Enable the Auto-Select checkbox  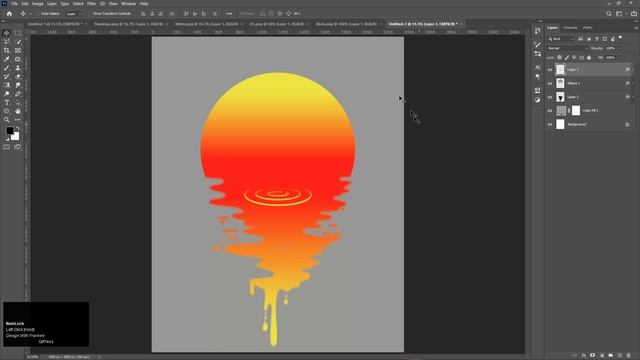click(x=38, y=13)
